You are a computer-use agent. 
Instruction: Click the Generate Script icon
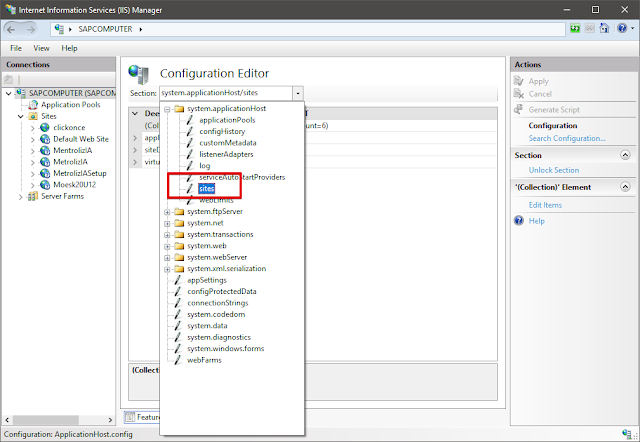click(519, 109)
